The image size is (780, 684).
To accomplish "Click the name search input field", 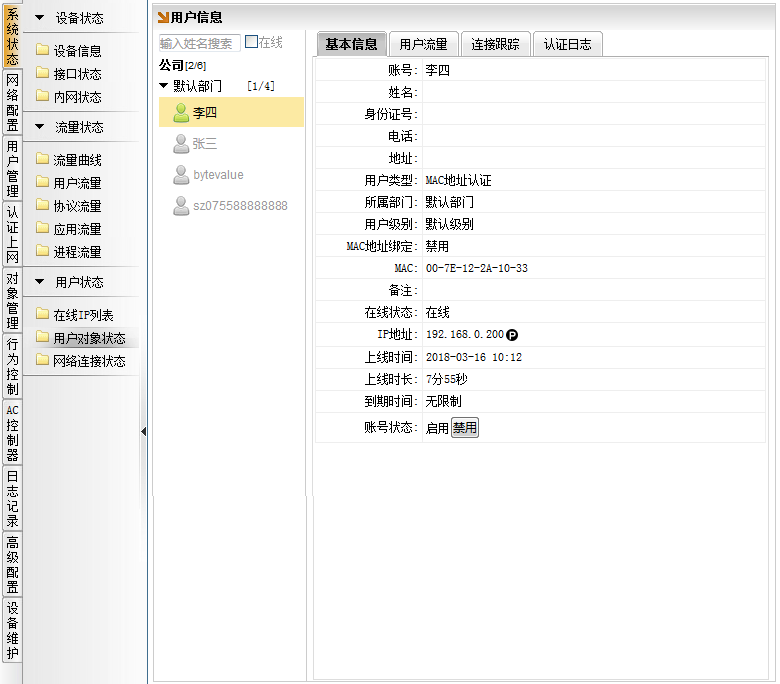I will pyautogui.click(x=199, y=43).
